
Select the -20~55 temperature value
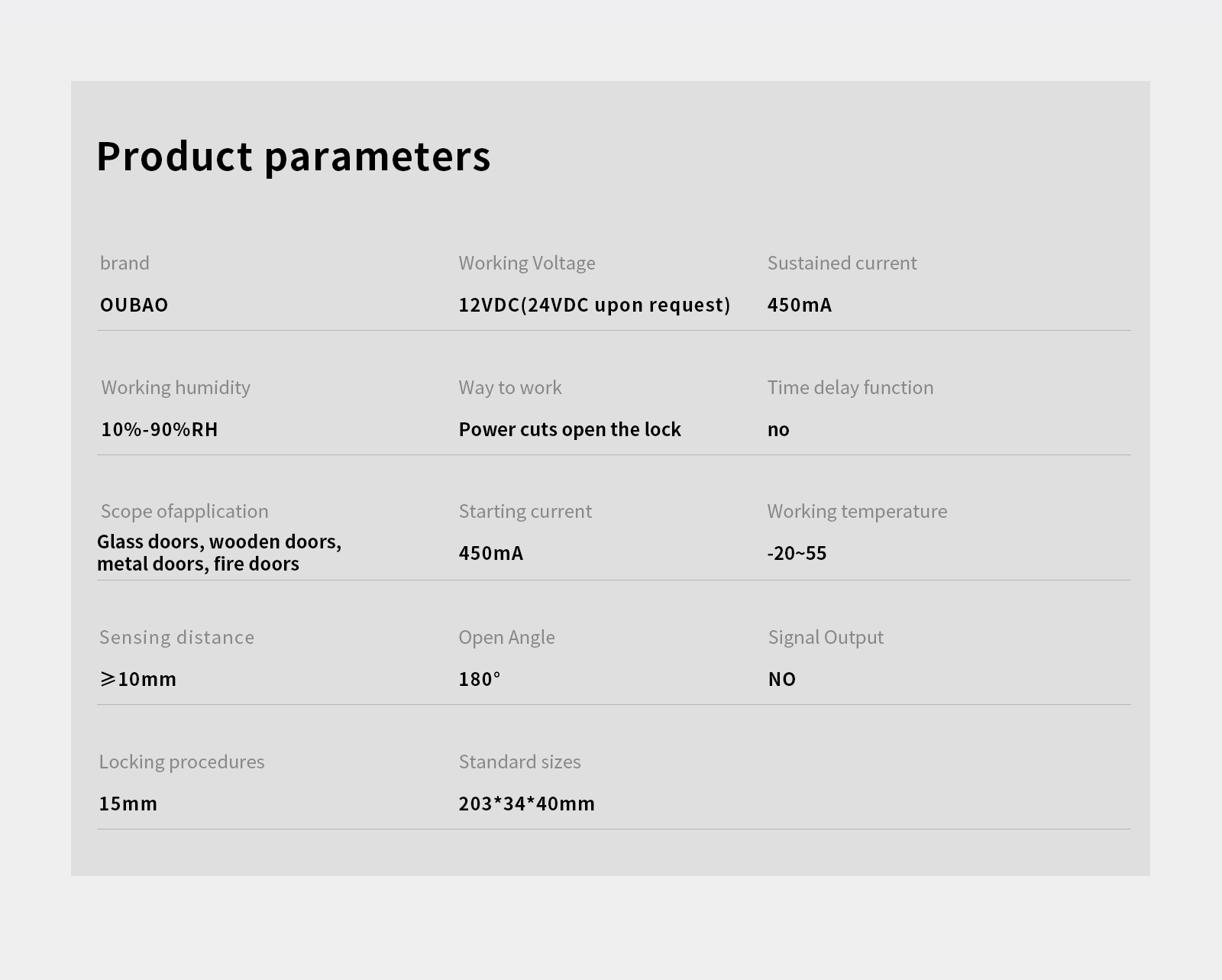point(797,553)
